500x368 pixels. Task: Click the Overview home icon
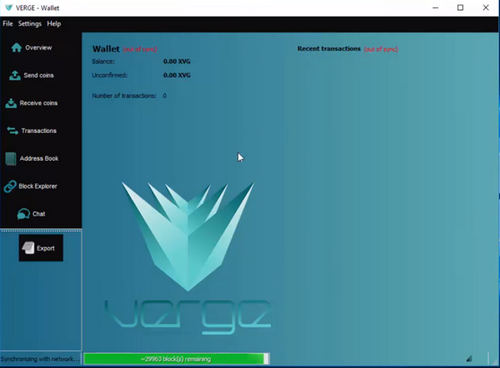pyautogui.click(x=16, y=48)
